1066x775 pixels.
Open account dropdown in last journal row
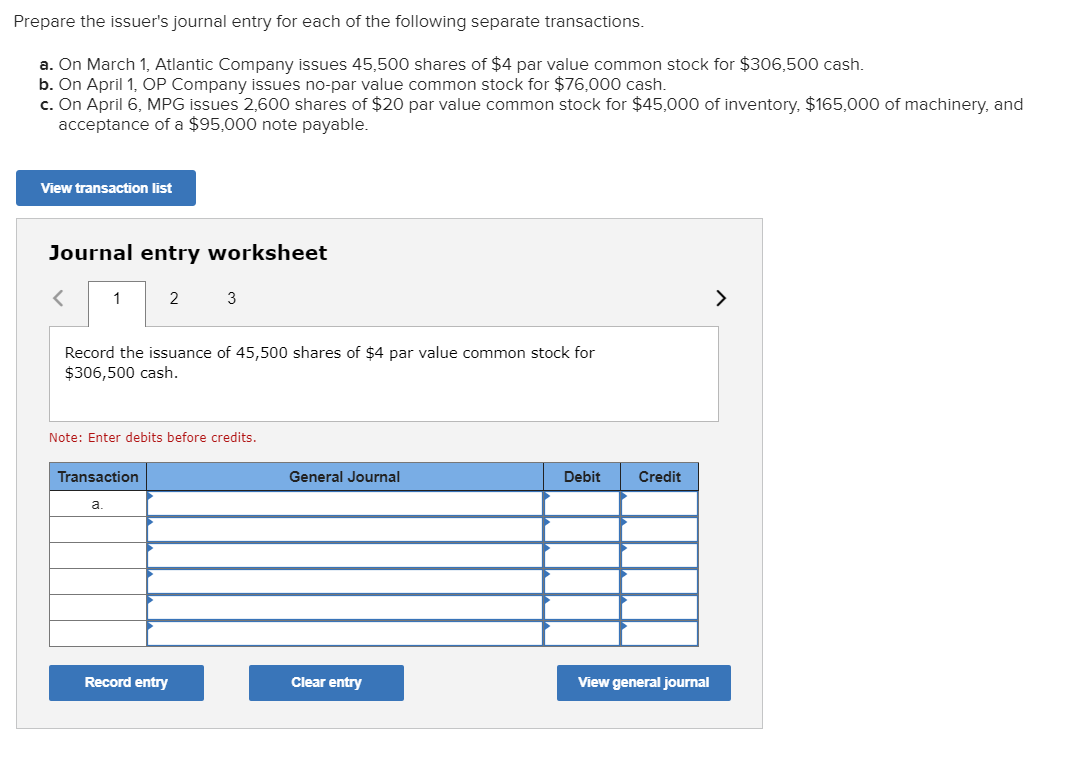345,632
